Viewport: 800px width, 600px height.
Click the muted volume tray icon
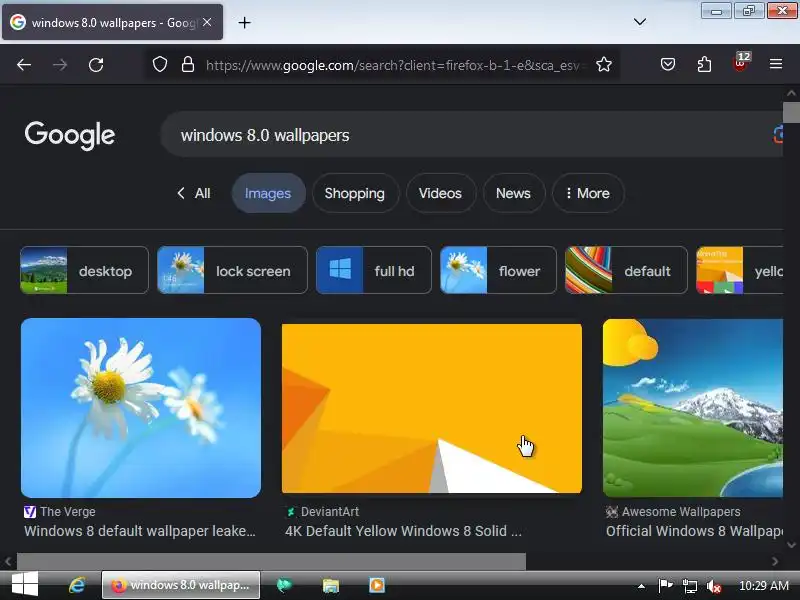[714, 586]
